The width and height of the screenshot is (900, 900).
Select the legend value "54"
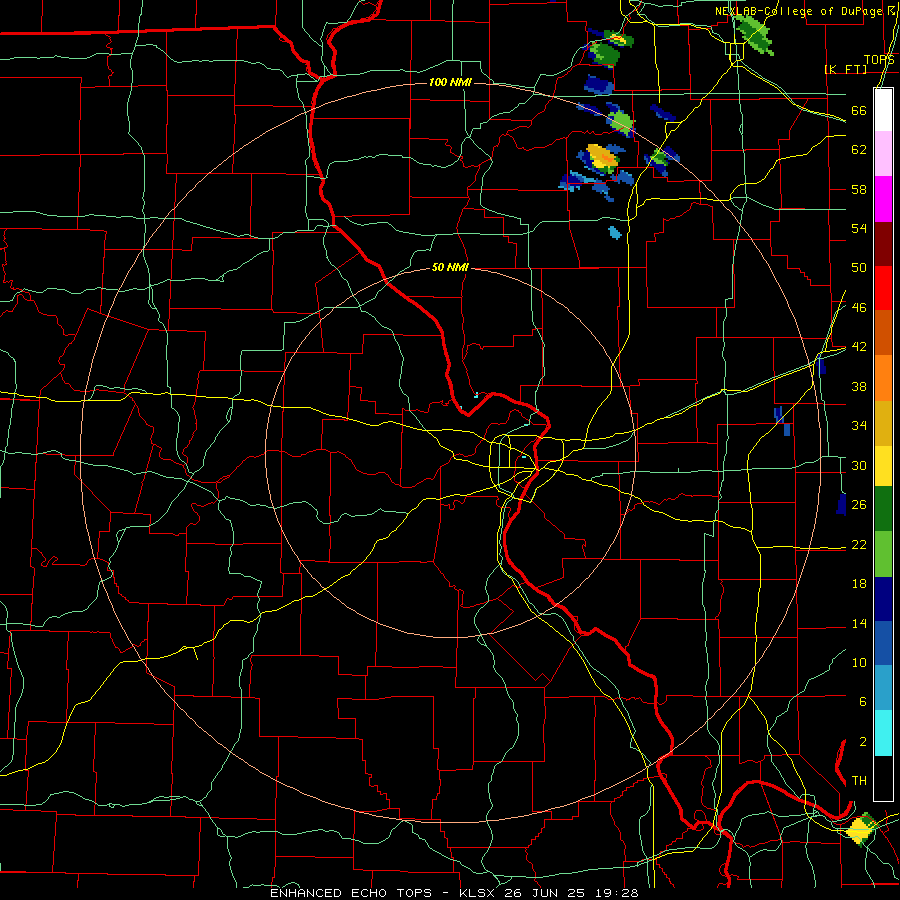click(x=859, y=228)
